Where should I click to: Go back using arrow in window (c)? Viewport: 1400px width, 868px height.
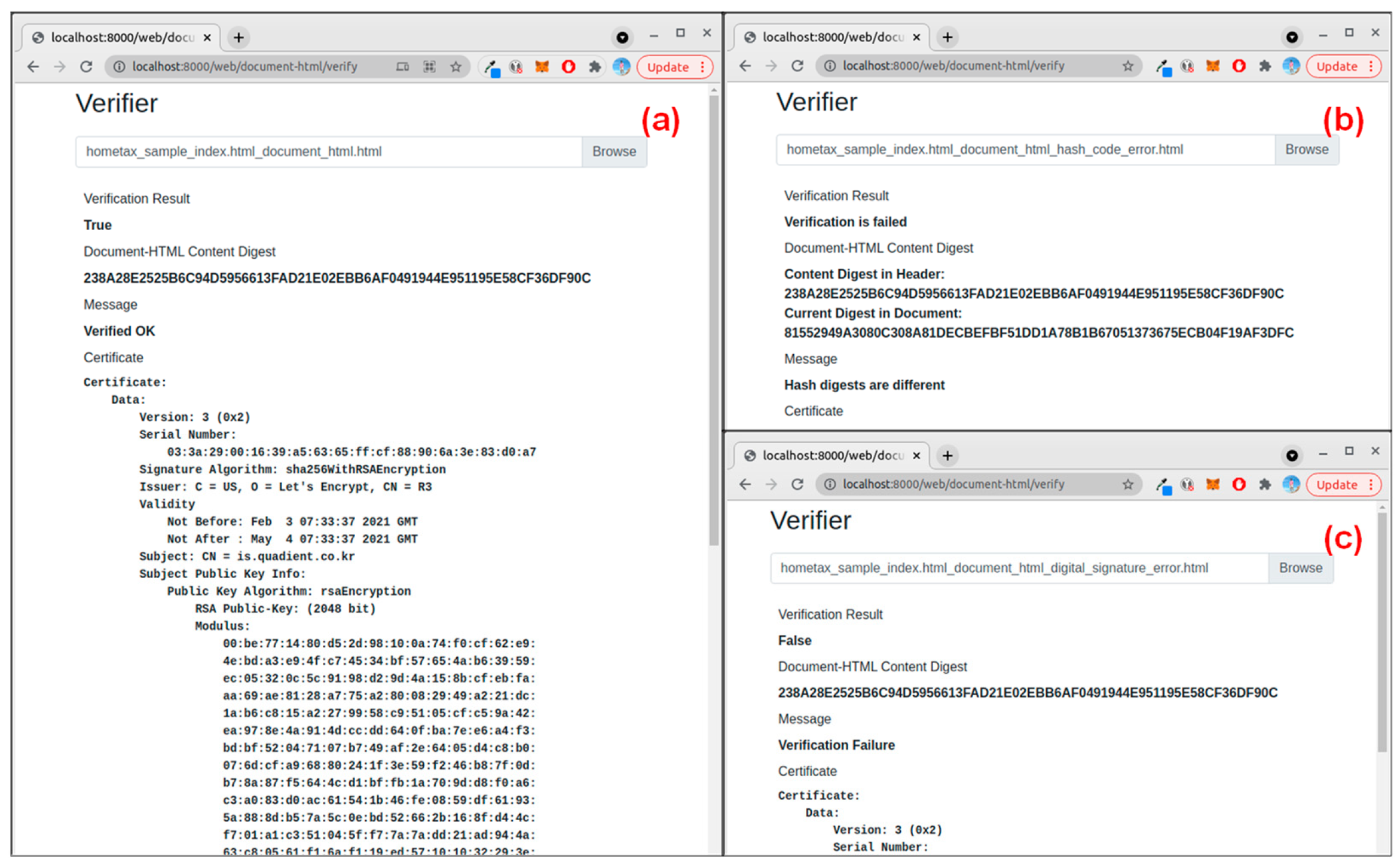[744, 484]
